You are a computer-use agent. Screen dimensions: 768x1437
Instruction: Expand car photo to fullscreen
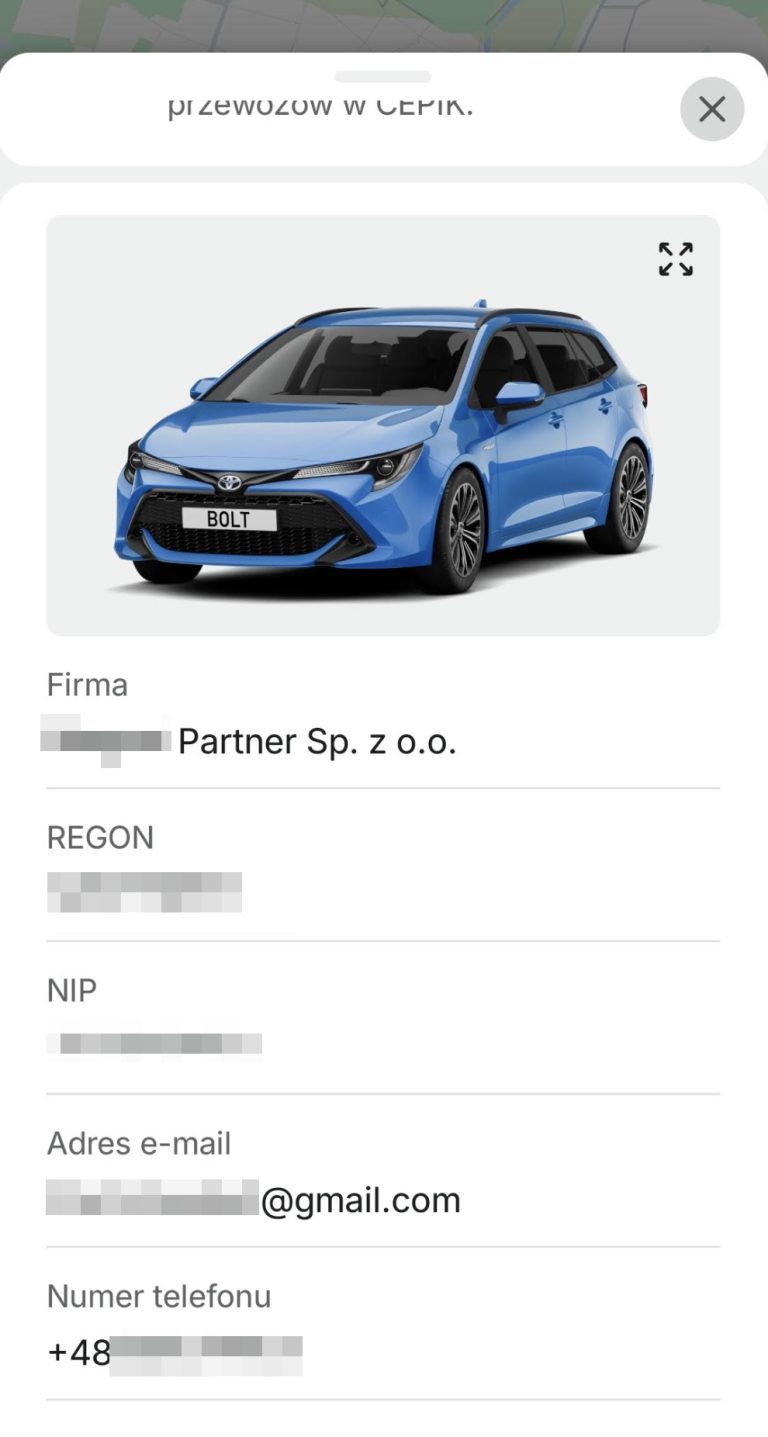click(x=676, y=259)
